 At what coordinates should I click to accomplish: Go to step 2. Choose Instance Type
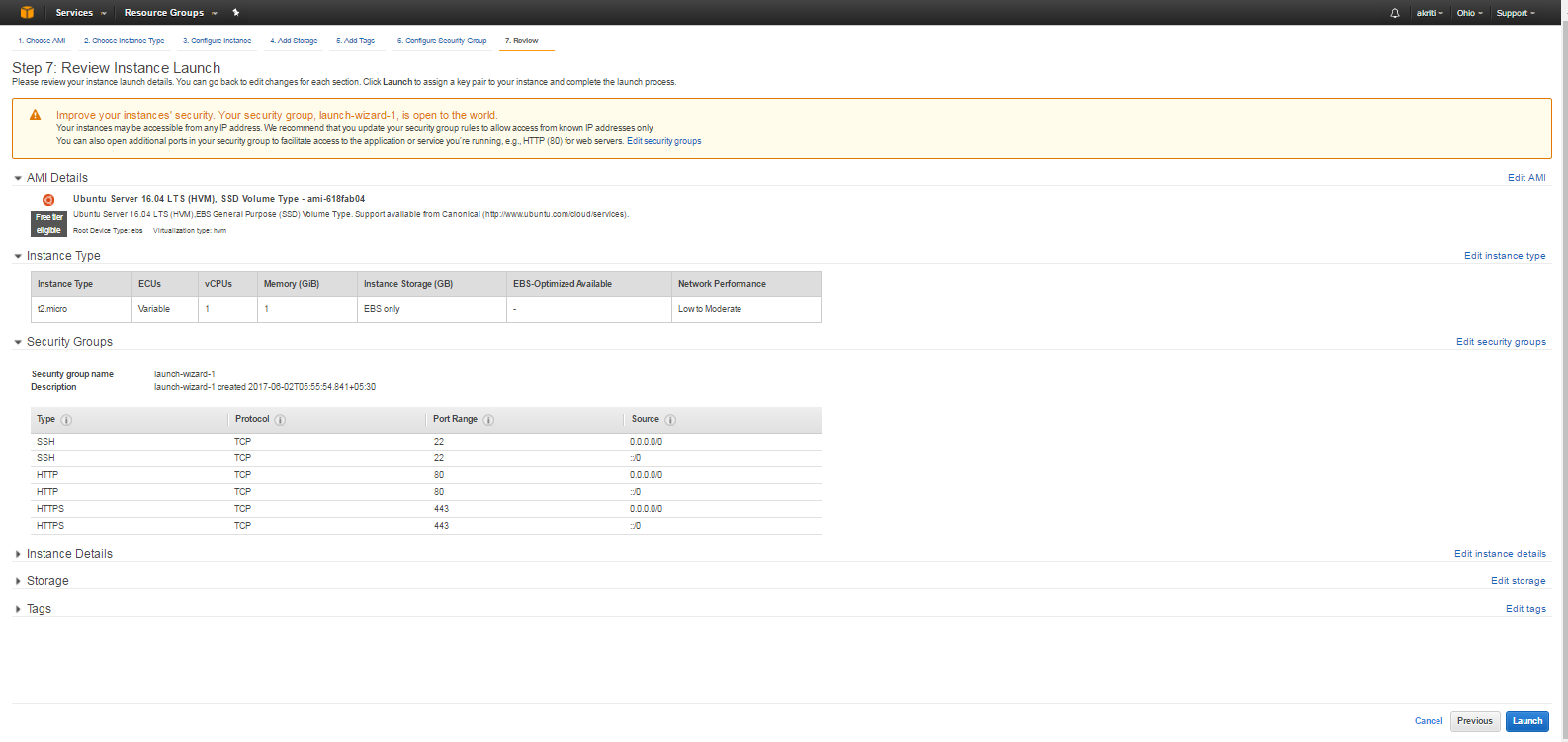[x=124, y=41]
